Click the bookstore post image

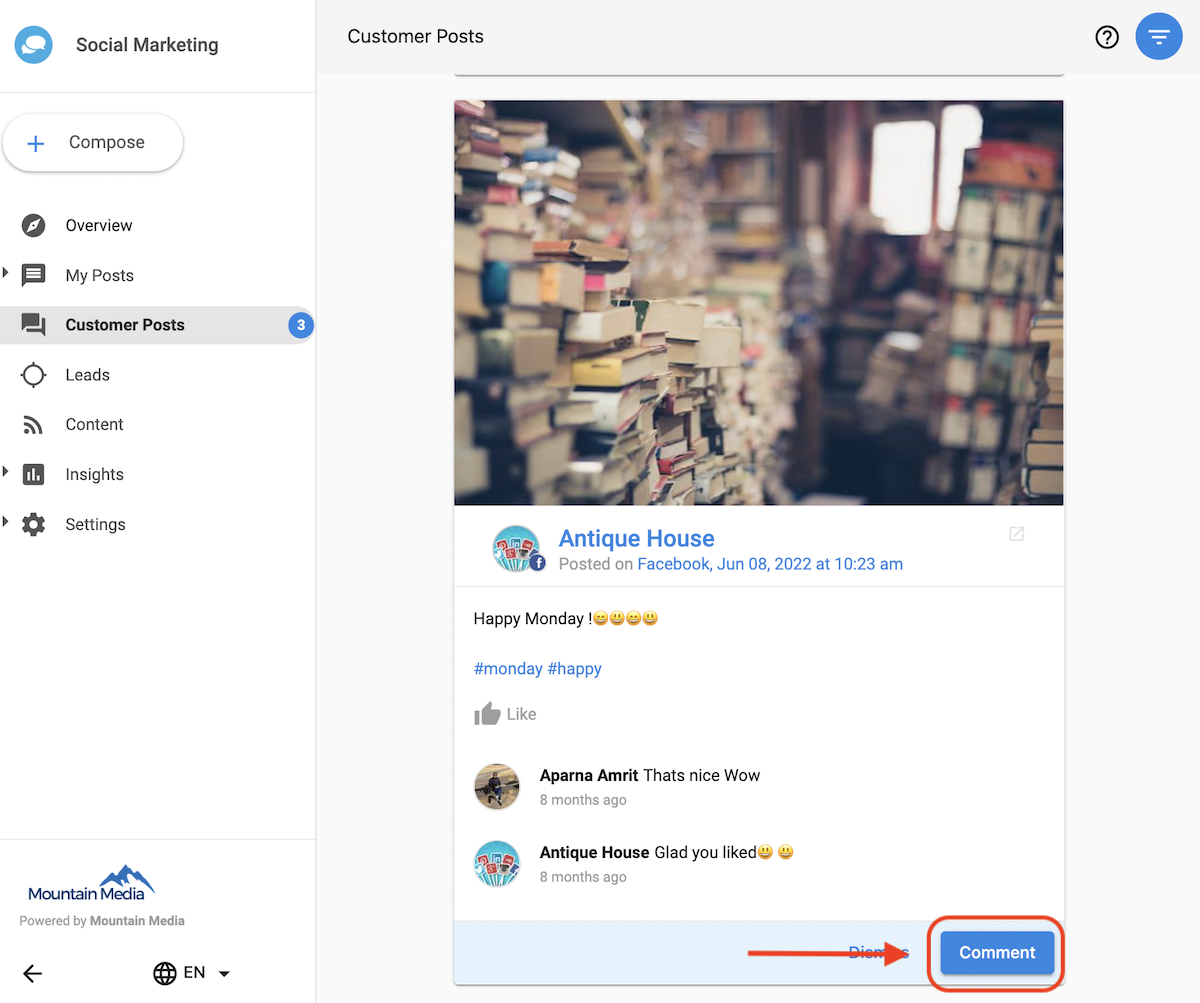tap(759, 303)
